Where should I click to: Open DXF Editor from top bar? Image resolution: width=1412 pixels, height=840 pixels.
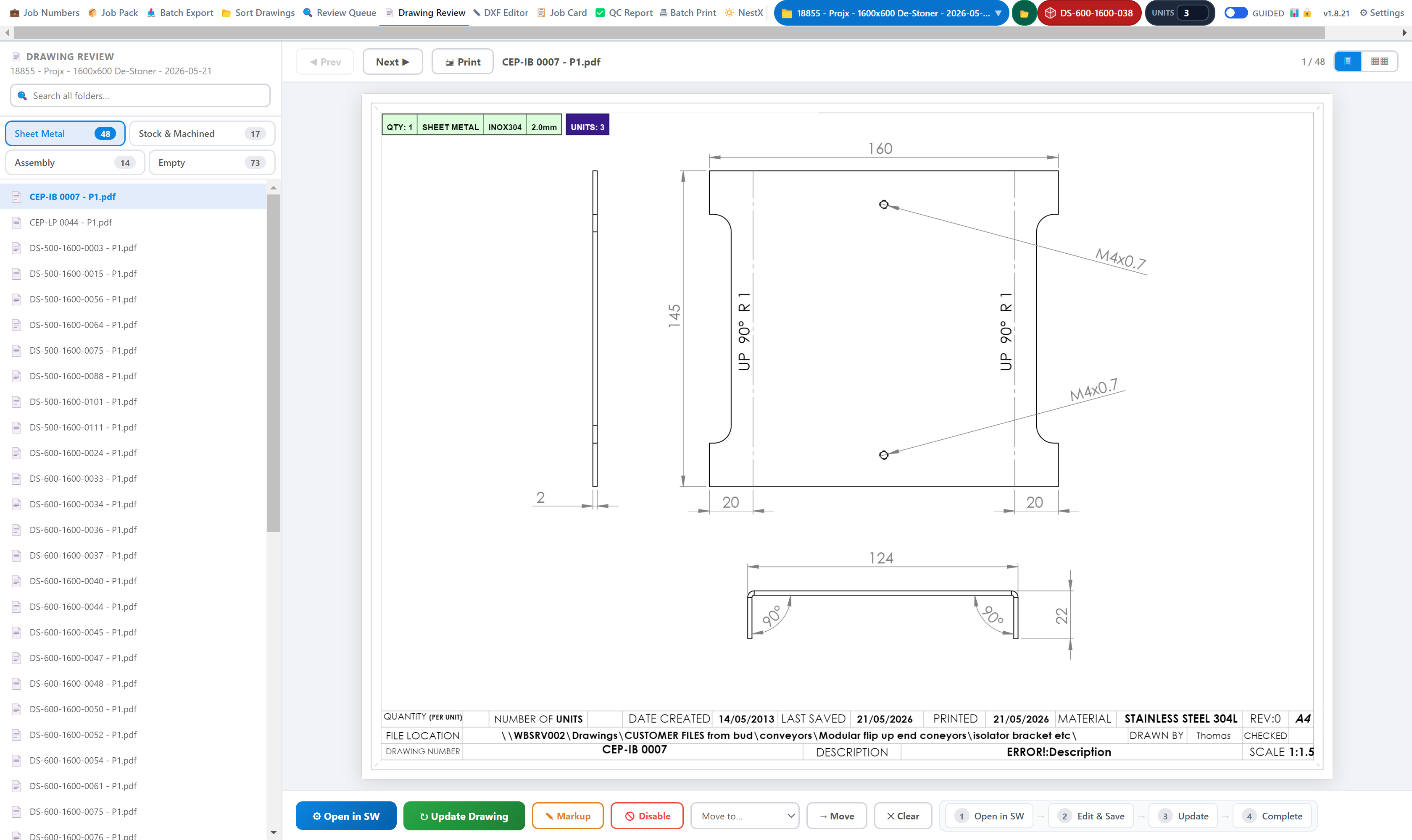(x=501, y=13)
